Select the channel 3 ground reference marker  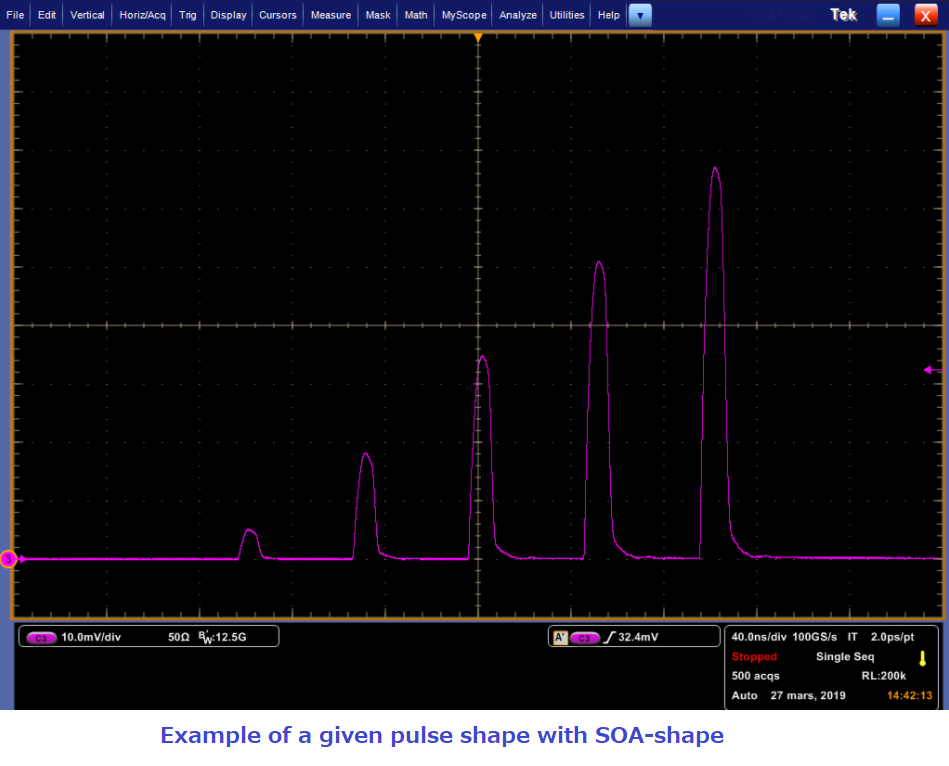8,559
